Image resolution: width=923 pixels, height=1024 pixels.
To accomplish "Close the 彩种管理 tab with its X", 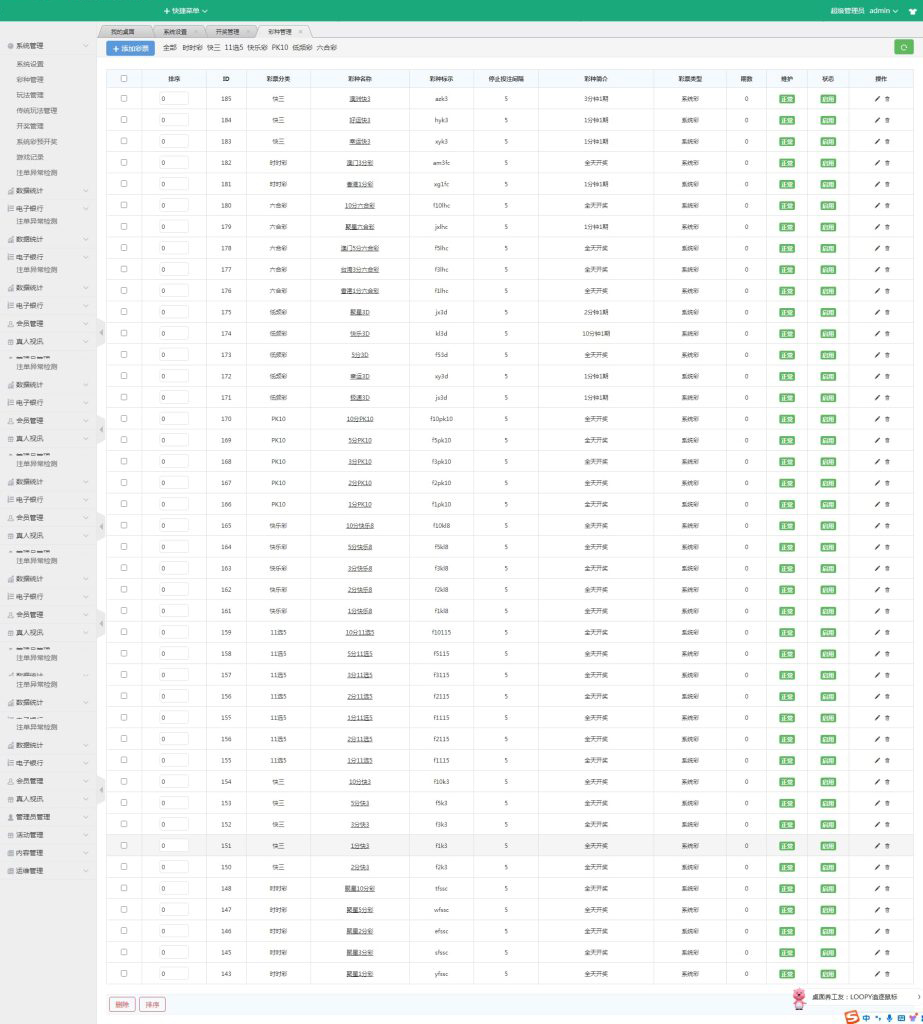I will coord(301,32).
